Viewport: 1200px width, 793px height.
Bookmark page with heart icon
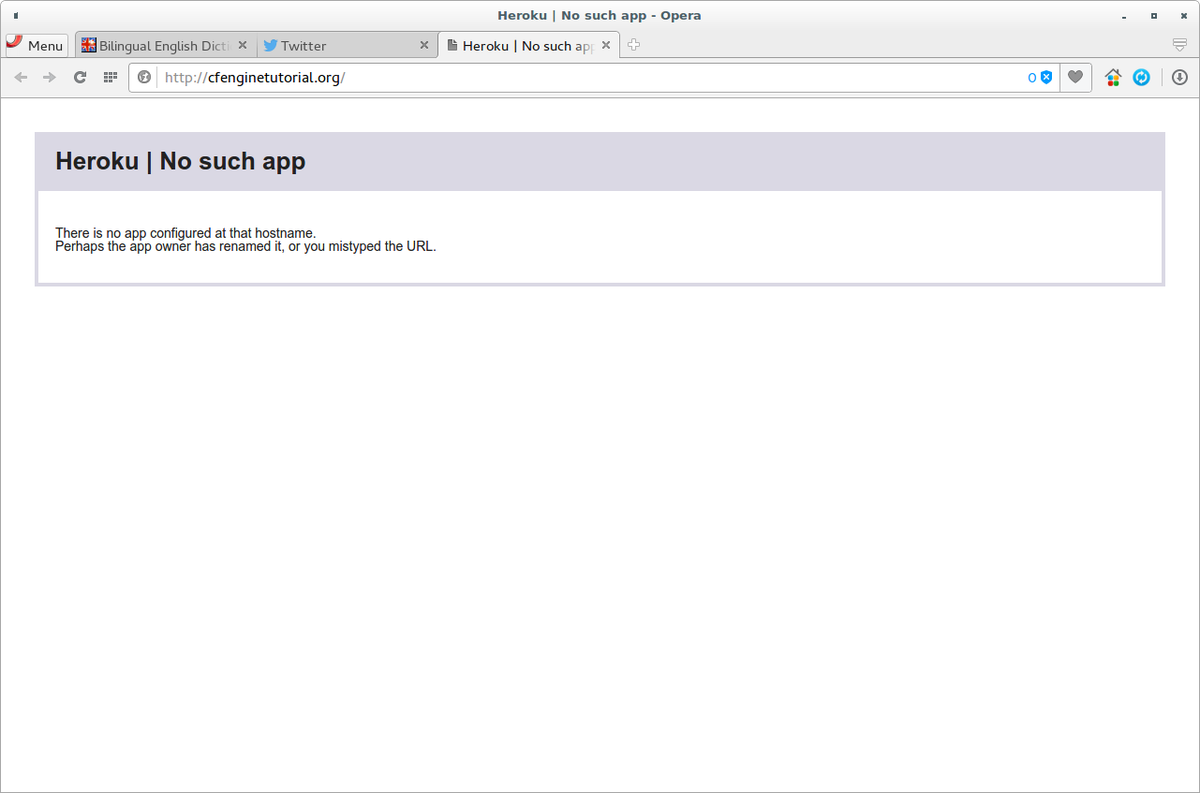[x=1076, y=77]
